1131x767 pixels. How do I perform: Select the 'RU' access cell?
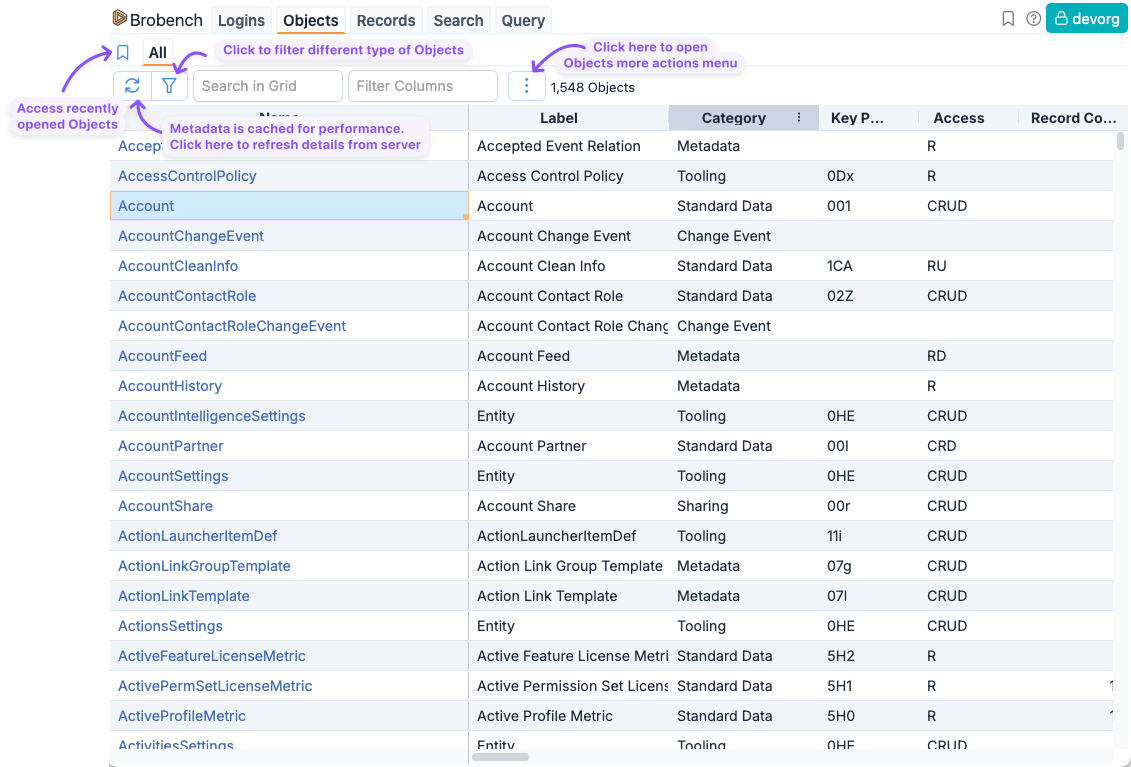[969, 266]
